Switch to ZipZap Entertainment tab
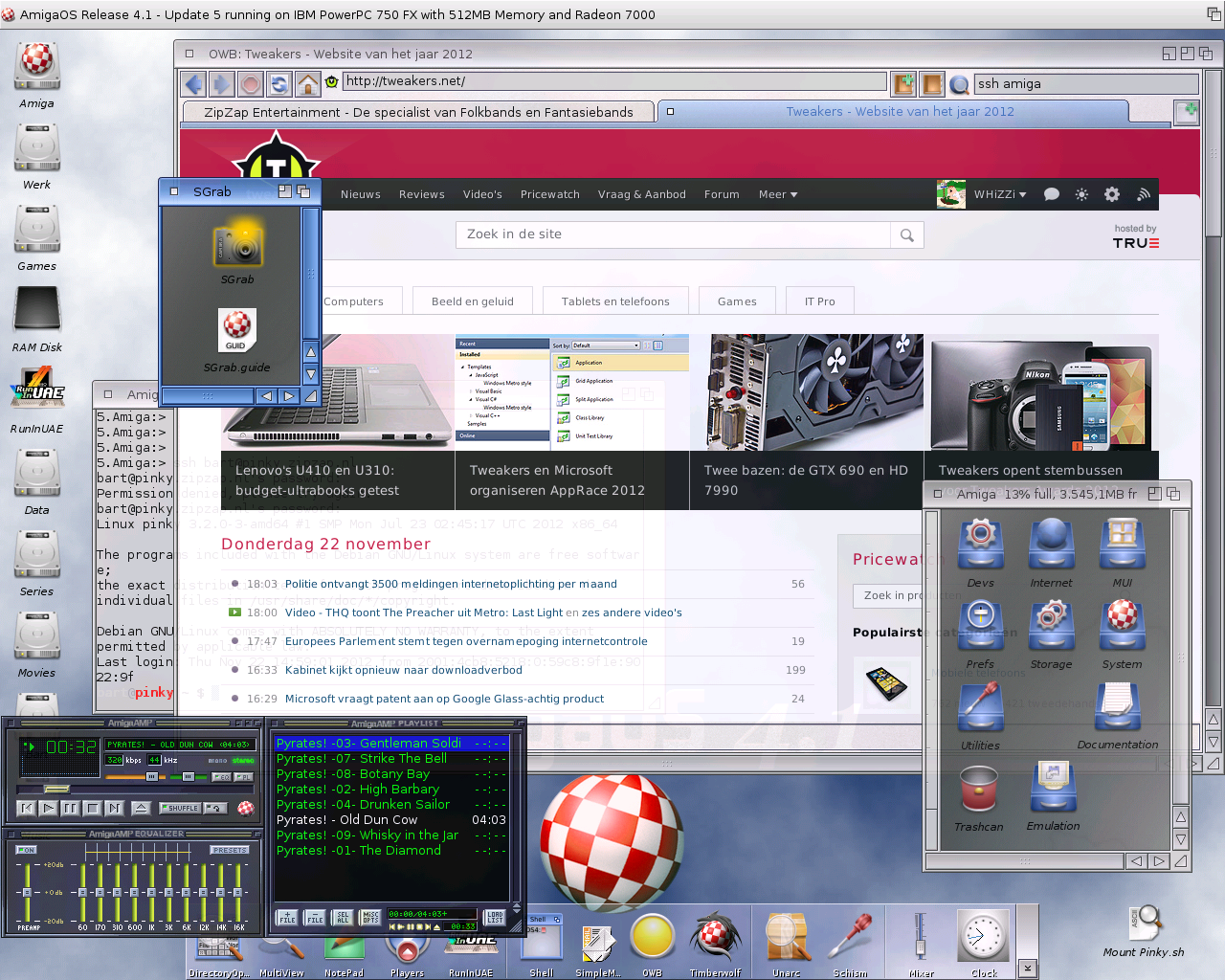The height and width of the screenshot is (980, 1225). pos(418,112)
